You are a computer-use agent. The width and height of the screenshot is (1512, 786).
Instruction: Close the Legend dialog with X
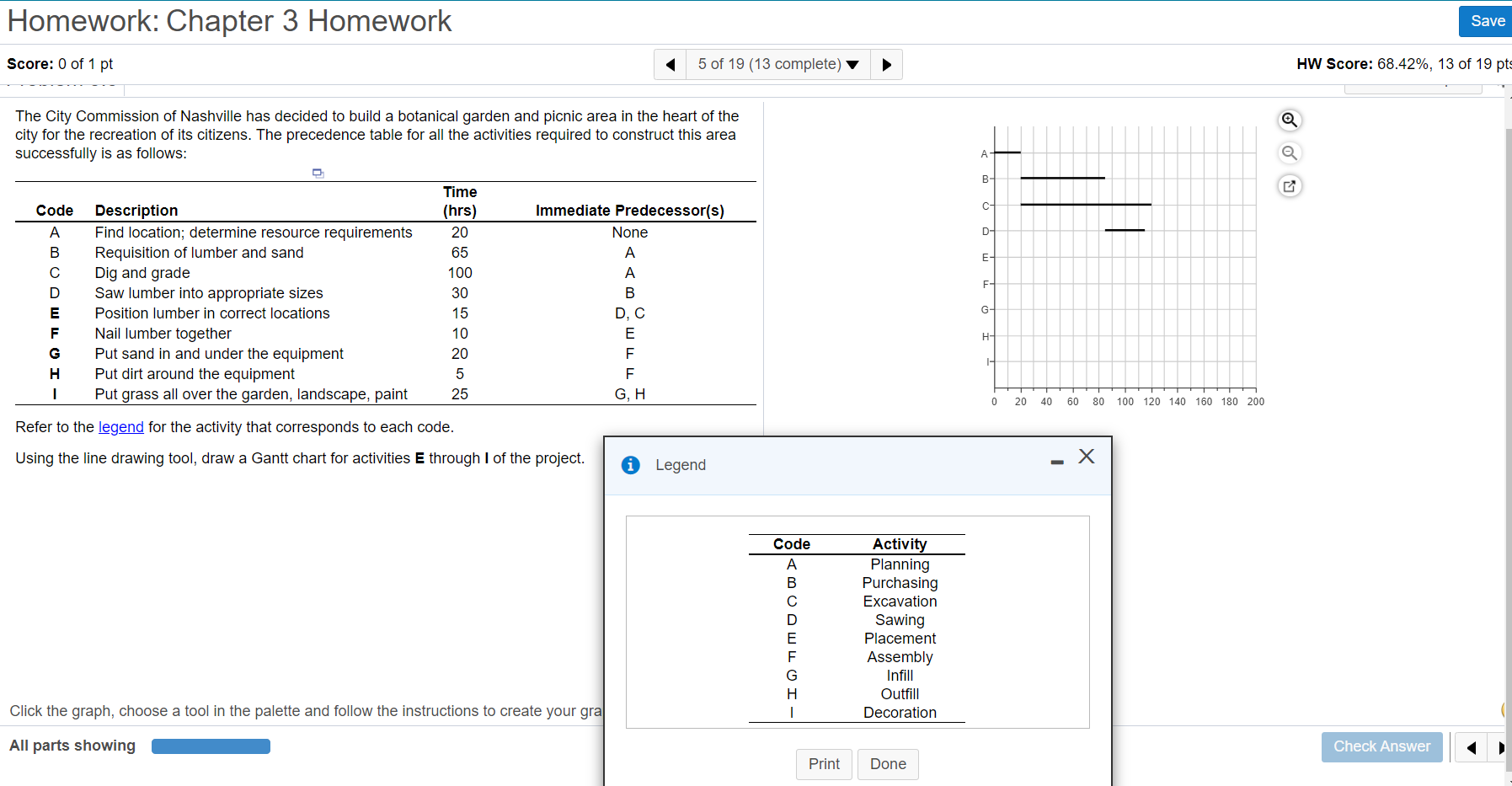click(x=1087, y=457)
